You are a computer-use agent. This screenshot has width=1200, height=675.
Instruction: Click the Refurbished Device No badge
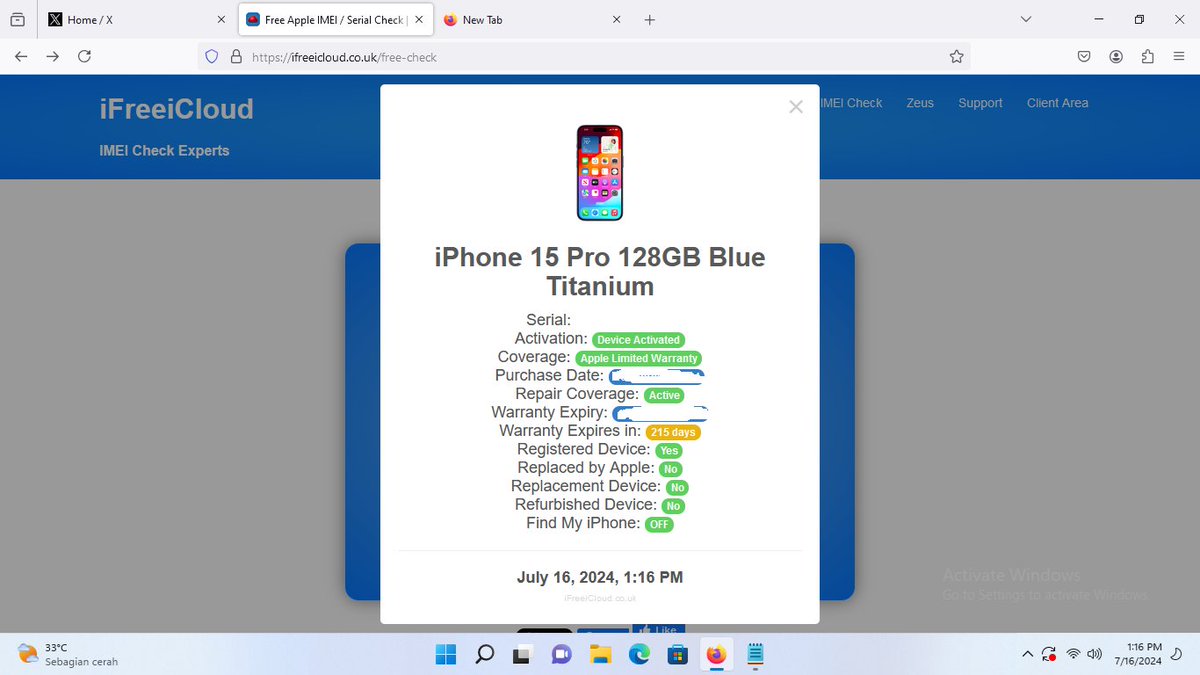[x=673, y=506]
